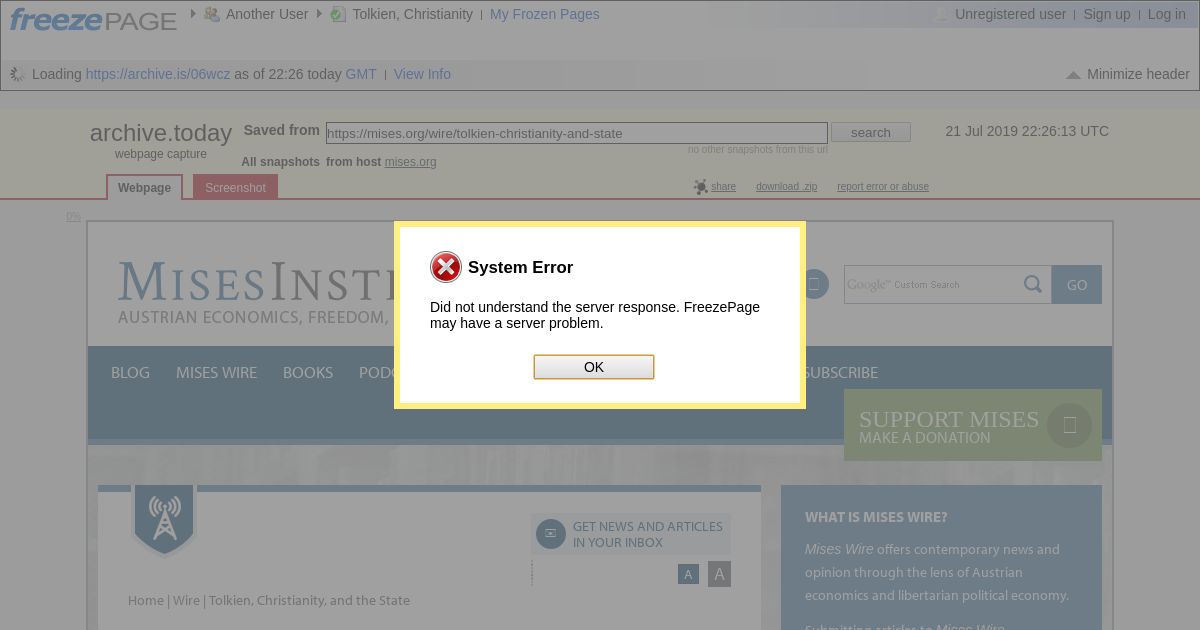
Task: Click the newsletter envelope icon
Action: tap(550, 534)
